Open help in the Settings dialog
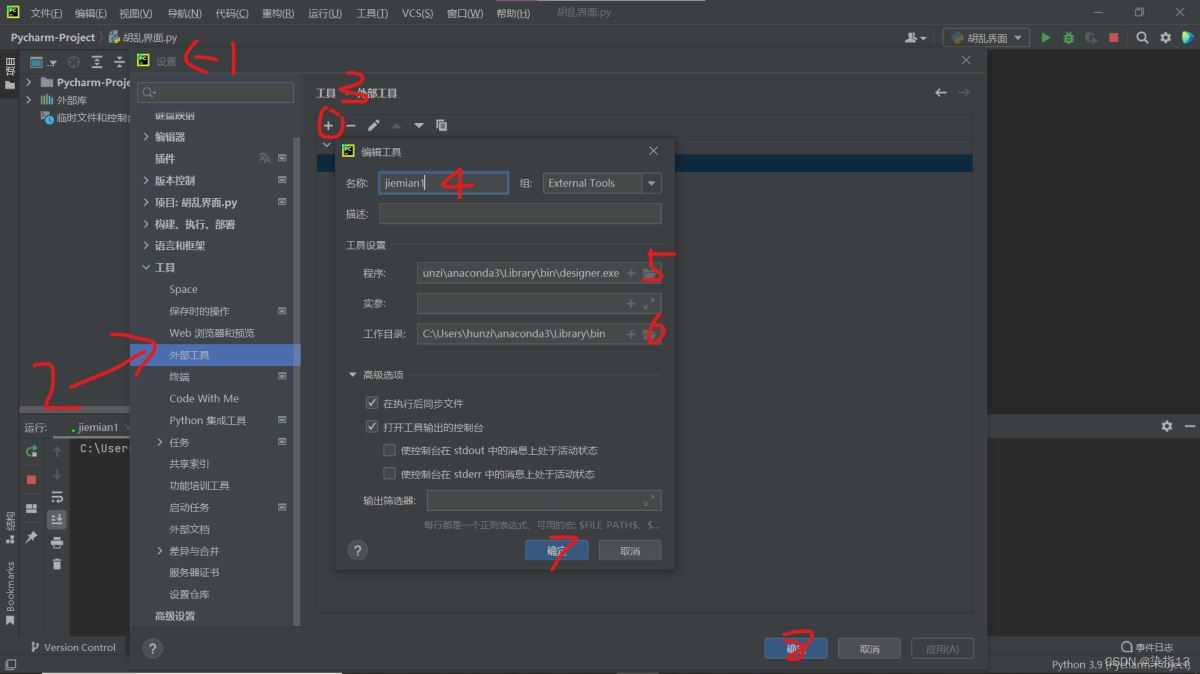The width and height of the screenshot is (1200, 674). tap(153, 649)
